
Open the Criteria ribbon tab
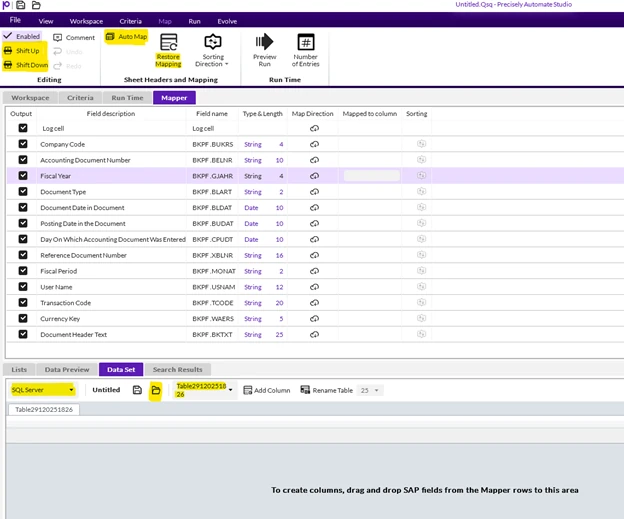coord(131,21)
